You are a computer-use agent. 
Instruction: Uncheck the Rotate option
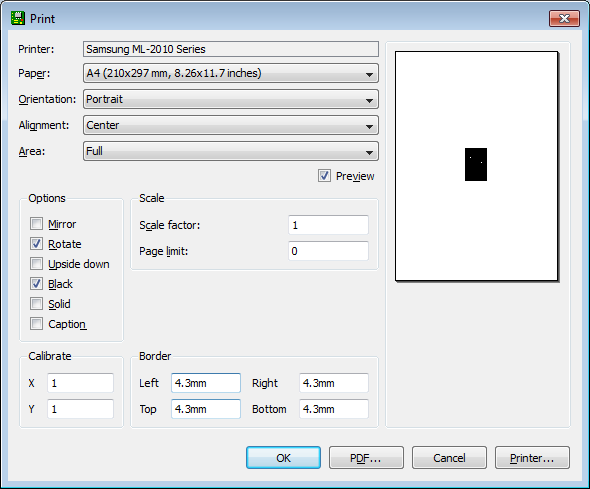36,243
